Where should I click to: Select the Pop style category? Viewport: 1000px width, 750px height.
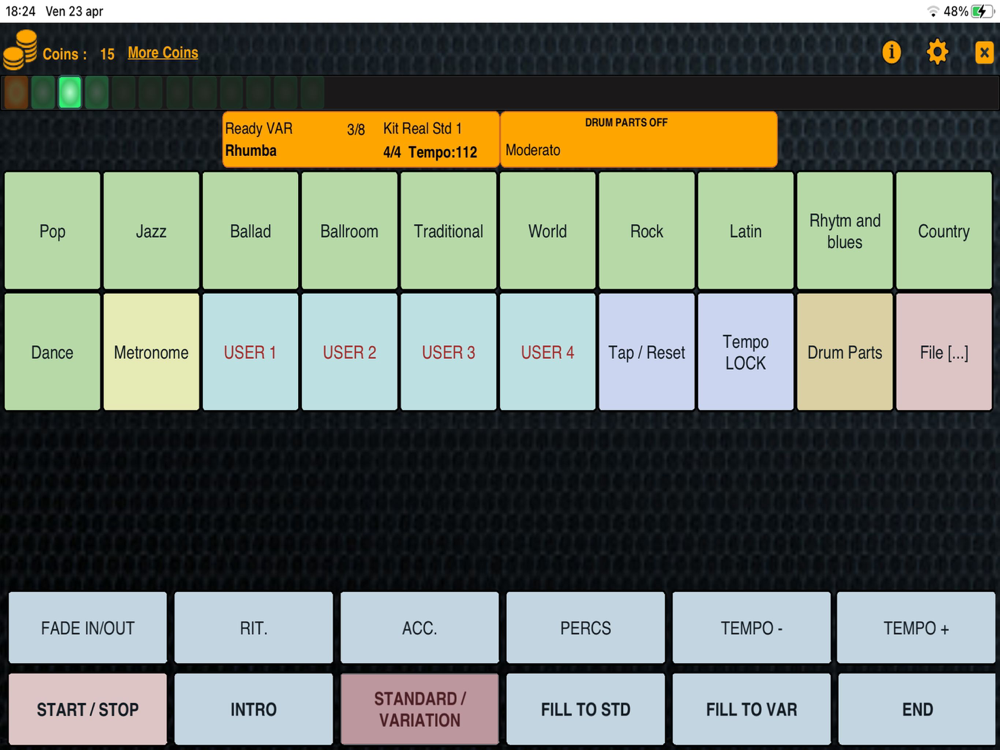tap(52, 231)
